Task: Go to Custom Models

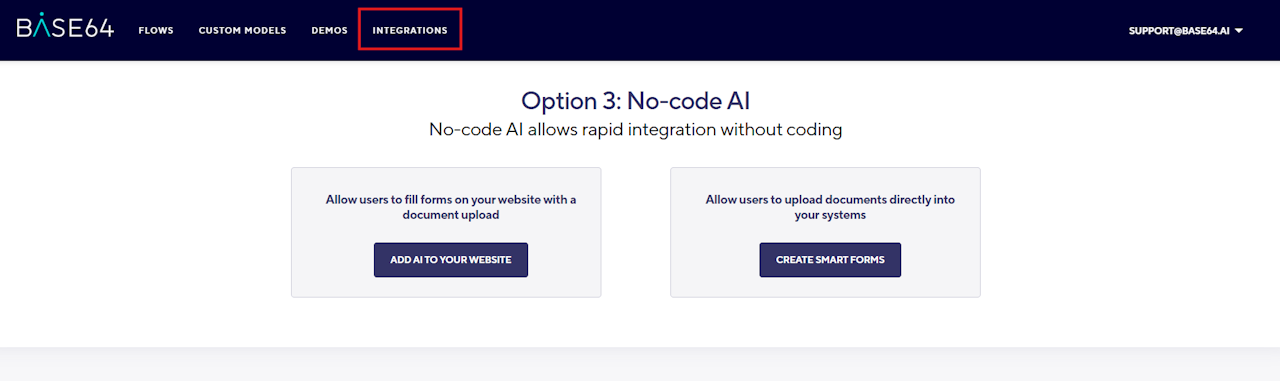Action: point(242,31)
